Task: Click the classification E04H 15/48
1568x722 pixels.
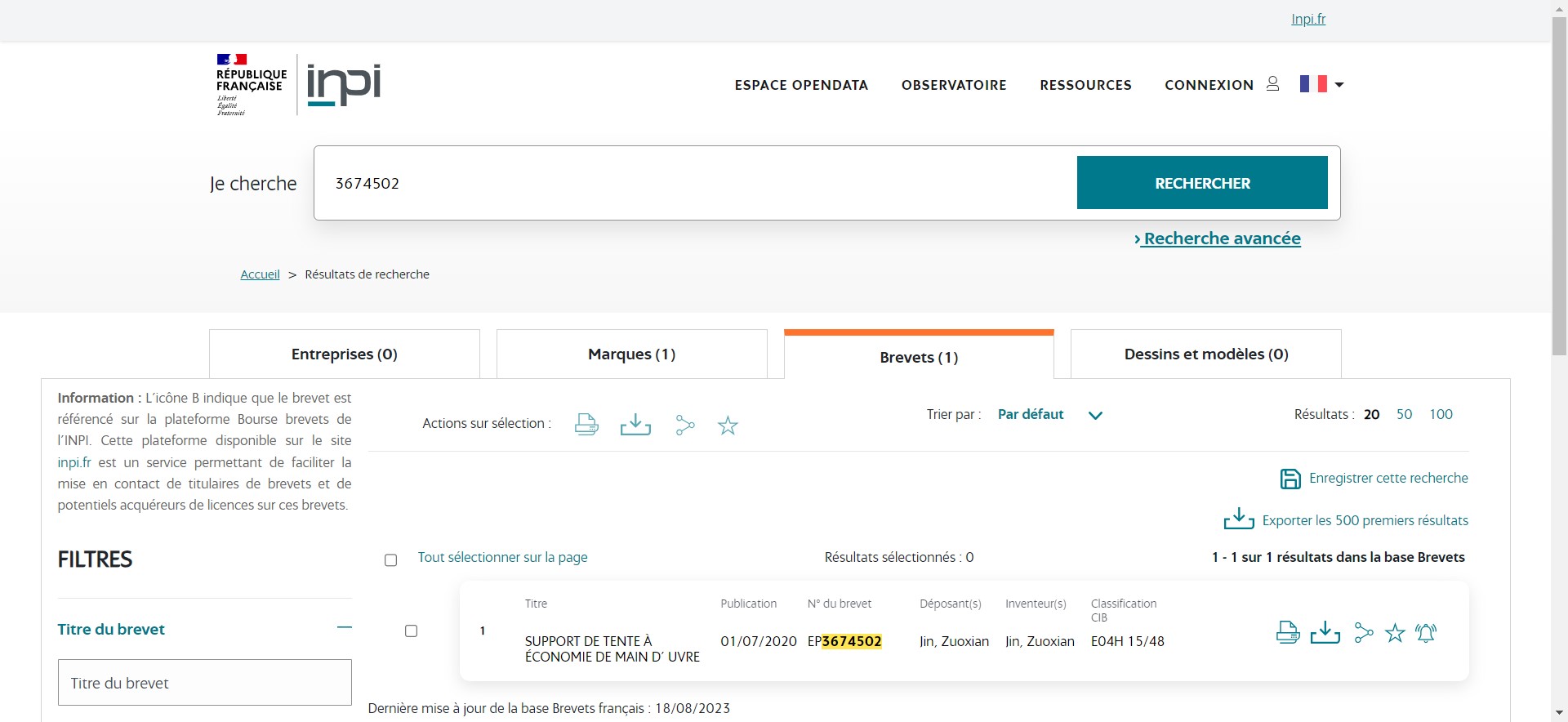Action: pos(1127,641)
